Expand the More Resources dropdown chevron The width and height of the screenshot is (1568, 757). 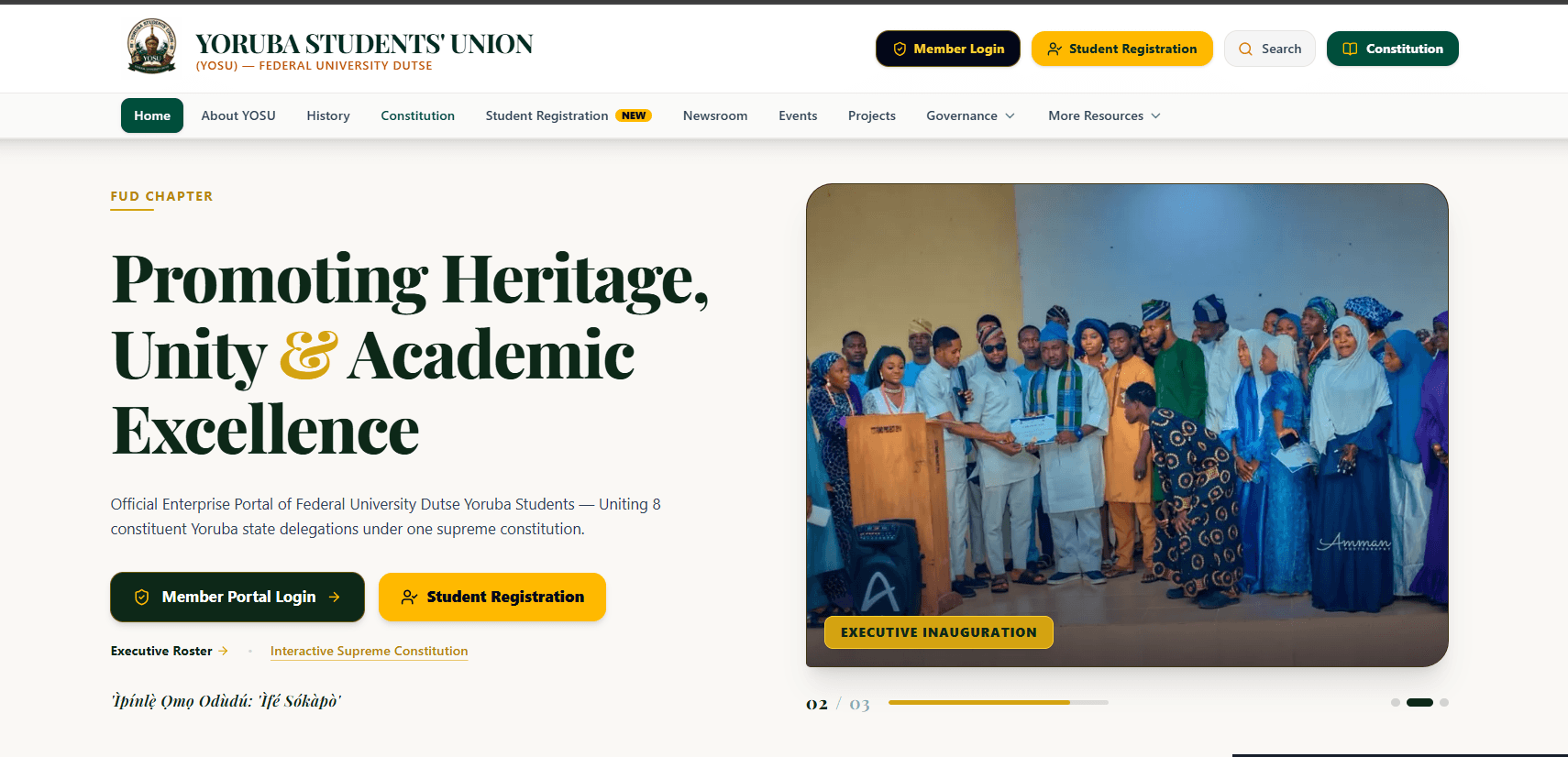(x=1155, y=116)
